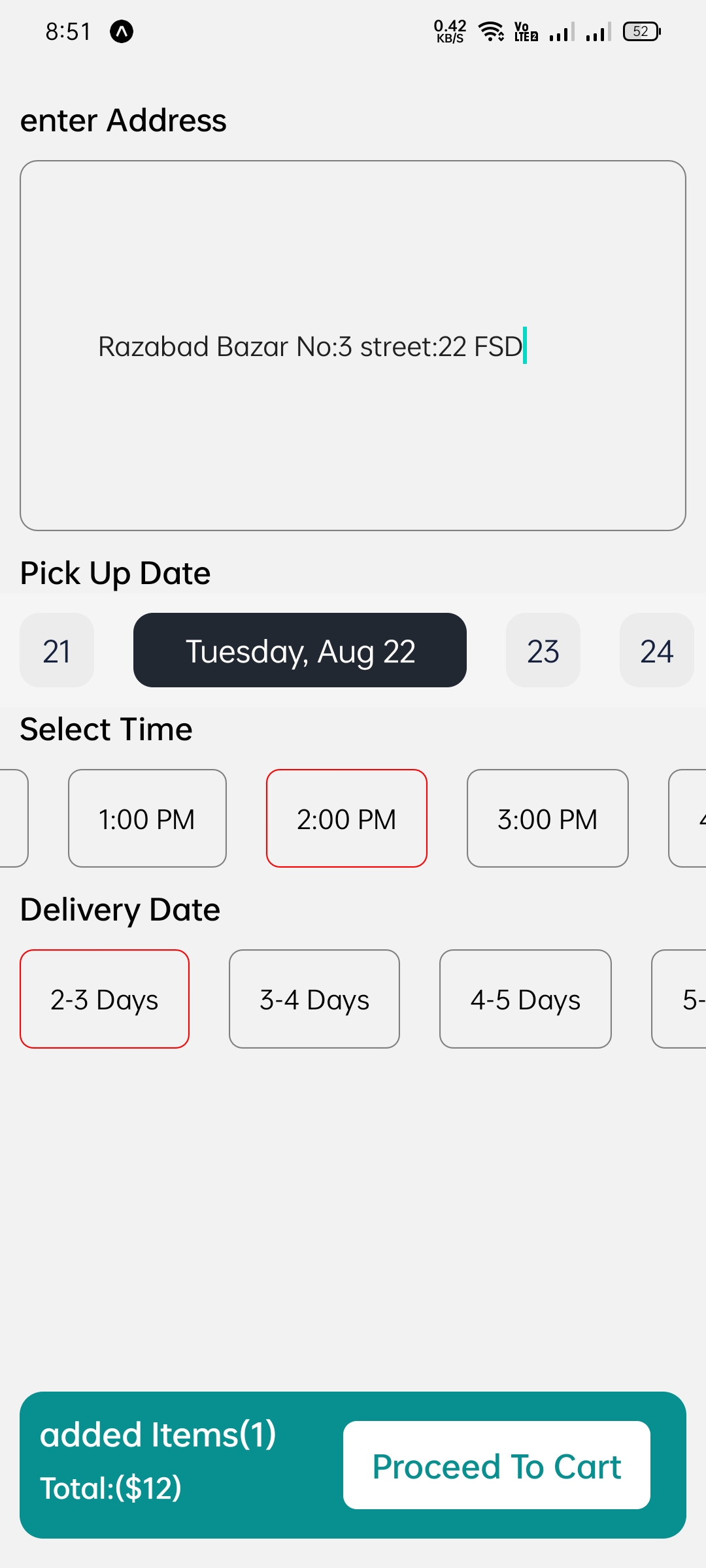Select the 1:00 PM time slot
706x1568 pixels.
[x=147, y=819]
